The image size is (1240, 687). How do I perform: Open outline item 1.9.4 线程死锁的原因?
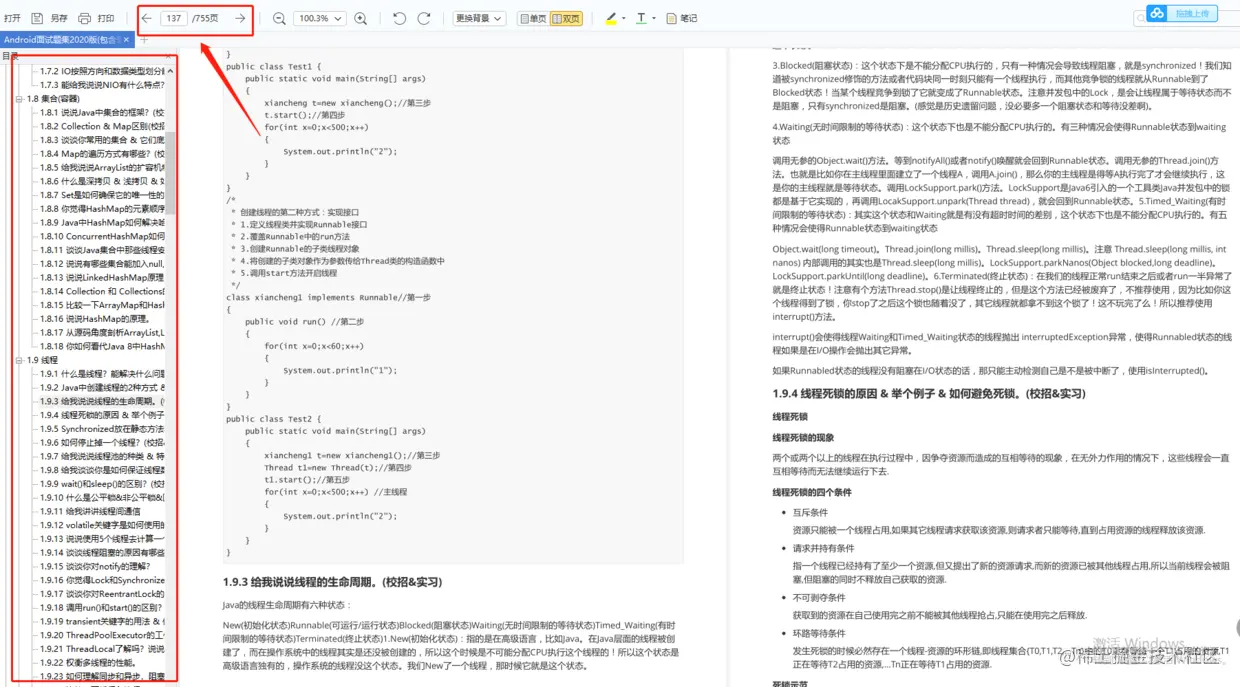pyautogui.click(x=102, y=414)
